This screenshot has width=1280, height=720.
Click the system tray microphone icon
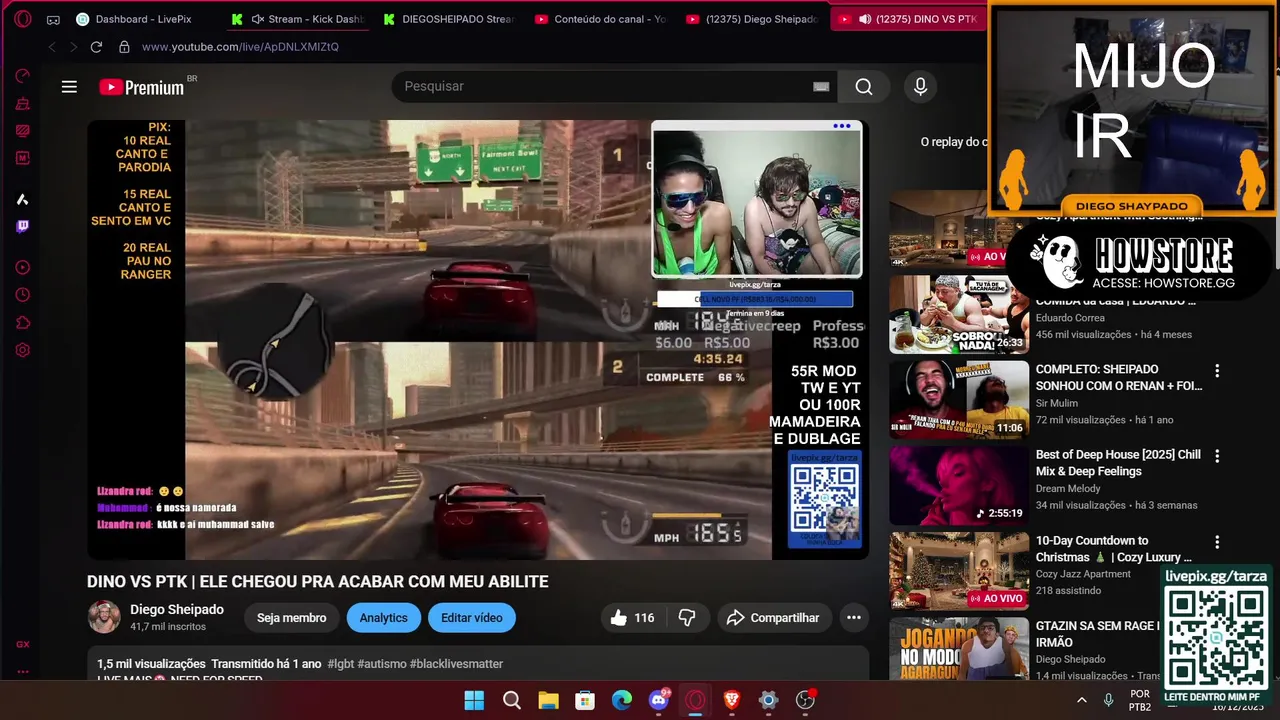1108,700
